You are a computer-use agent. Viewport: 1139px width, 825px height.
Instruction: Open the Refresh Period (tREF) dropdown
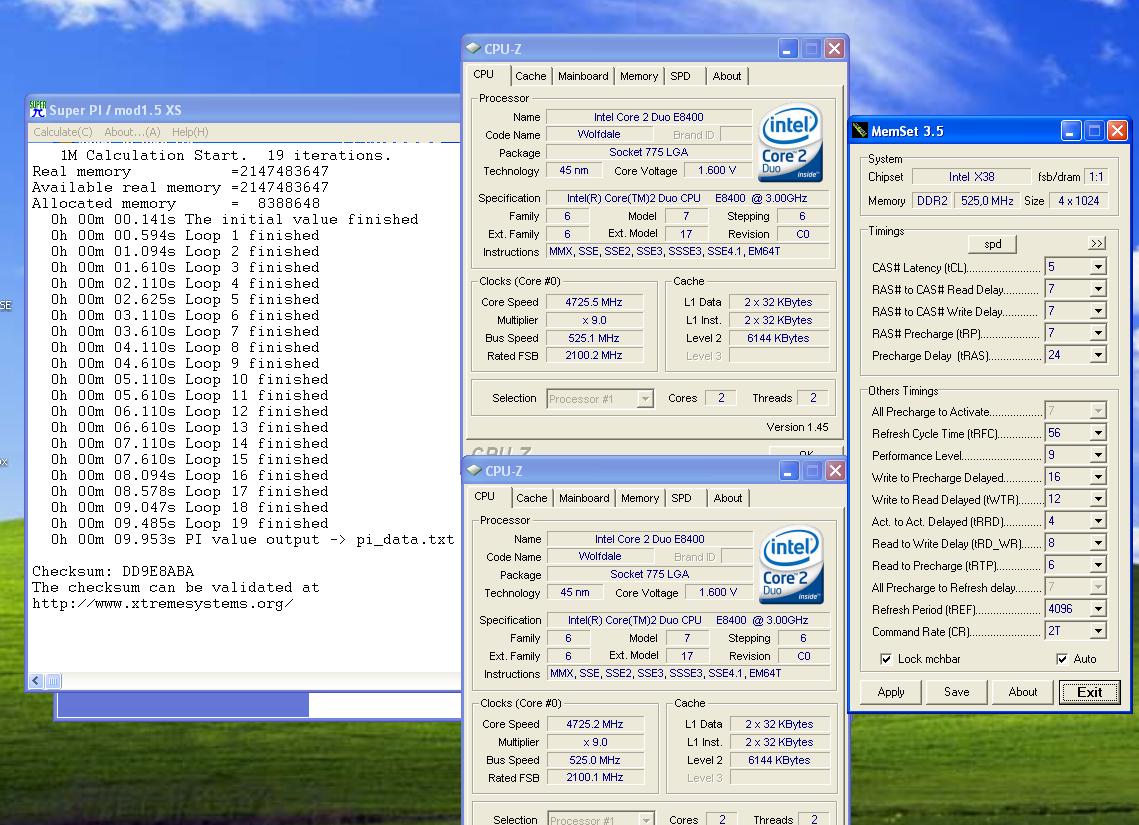click(x=1098, y=609)
